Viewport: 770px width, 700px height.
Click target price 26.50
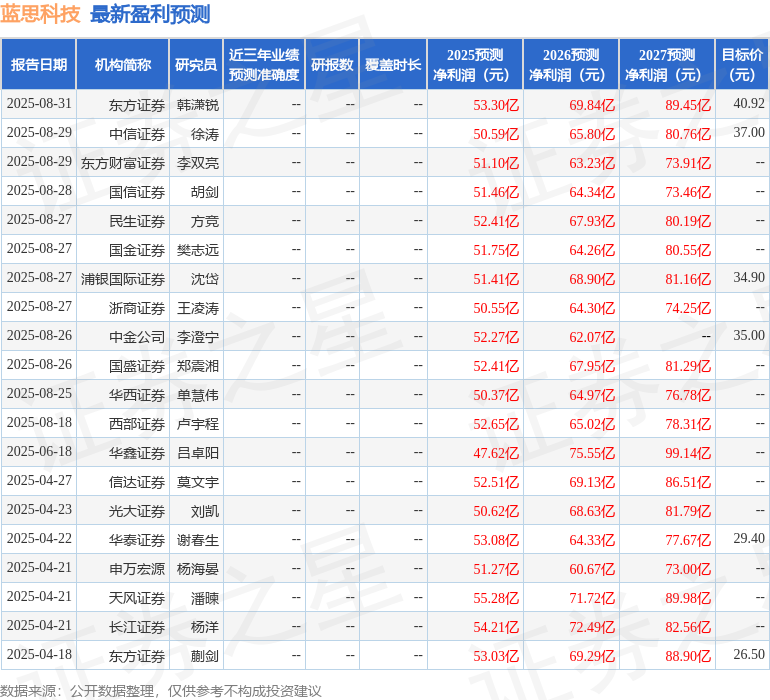tap(749, 654)
